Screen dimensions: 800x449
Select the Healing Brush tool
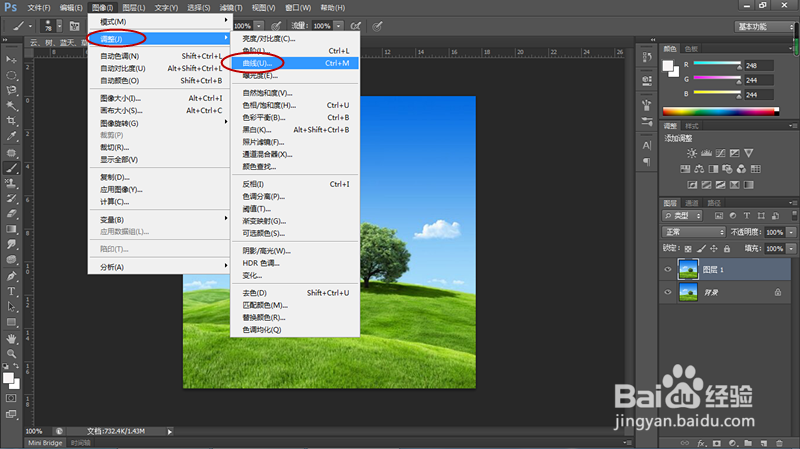11,153
